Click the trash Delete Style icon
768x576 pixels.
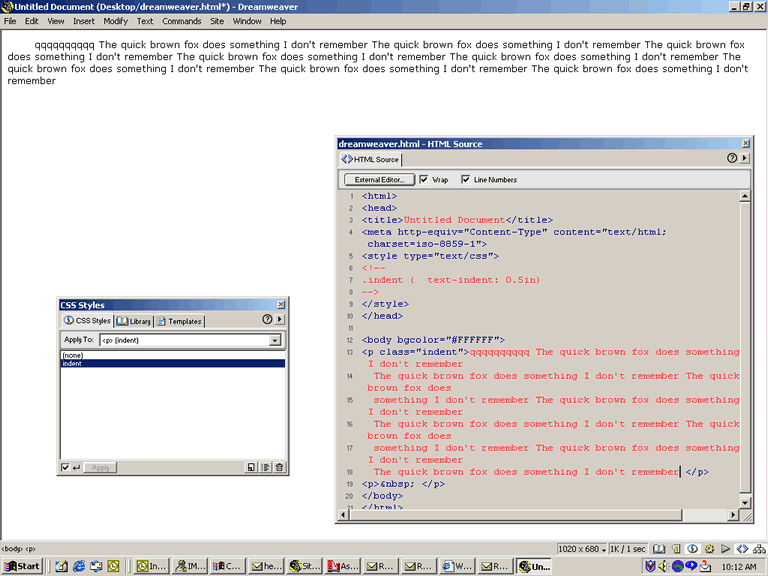pos(279,467)
